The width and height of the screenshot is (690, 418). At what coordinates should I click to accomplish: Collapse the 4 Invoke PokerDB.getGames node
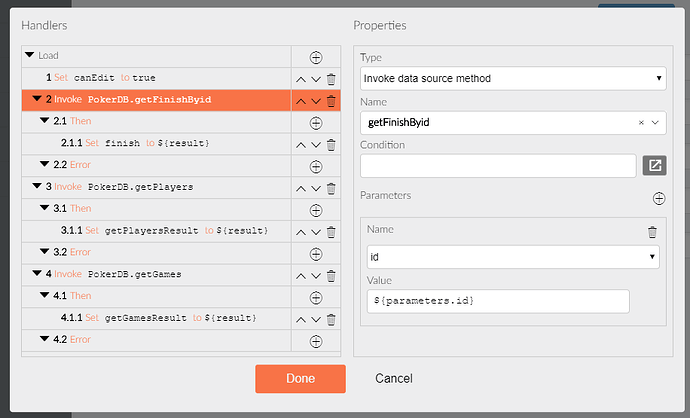coord(36,274)
